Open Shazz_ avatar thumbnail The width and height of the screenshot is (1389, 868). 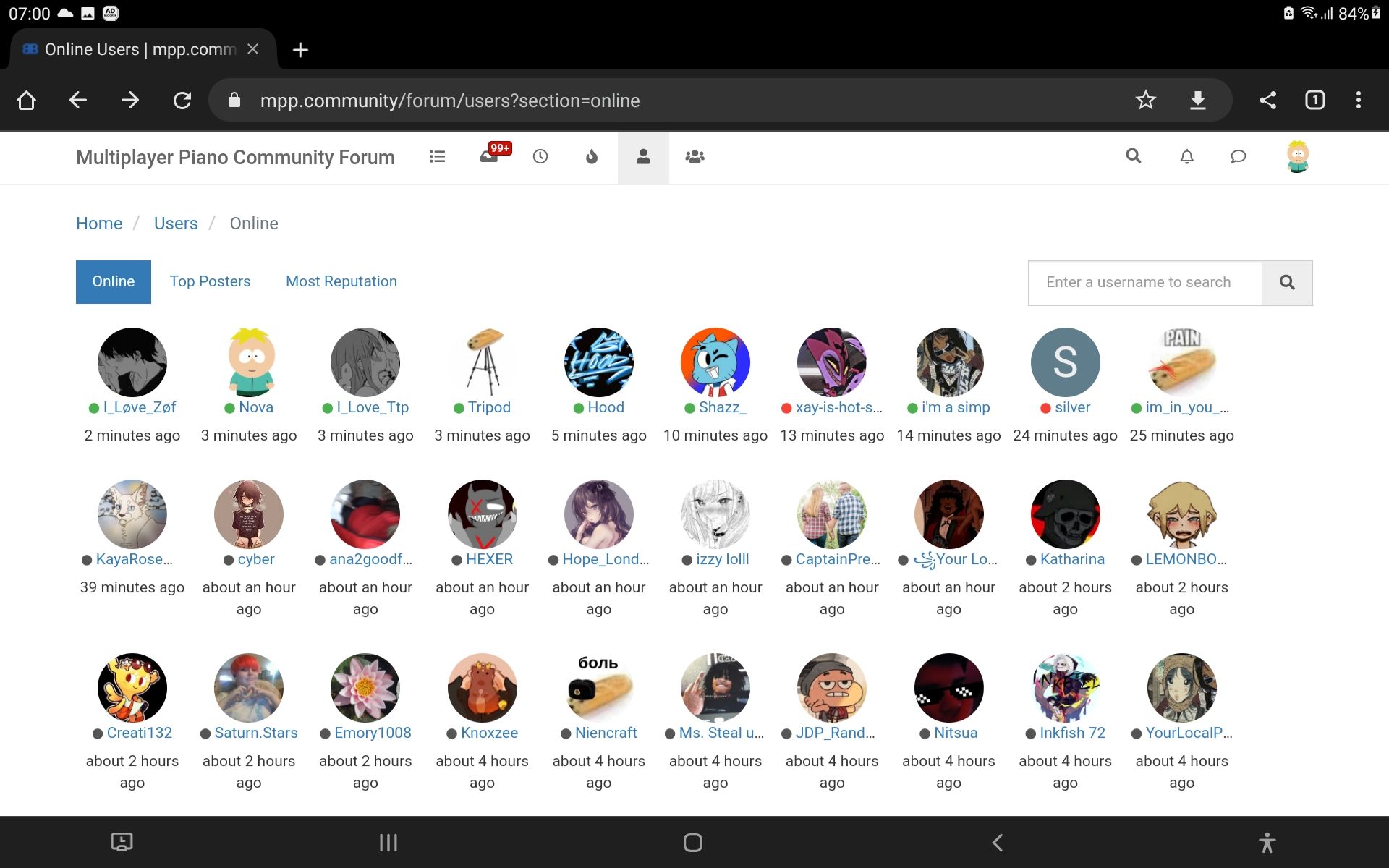pyautogui.click(x=715, y=362)
